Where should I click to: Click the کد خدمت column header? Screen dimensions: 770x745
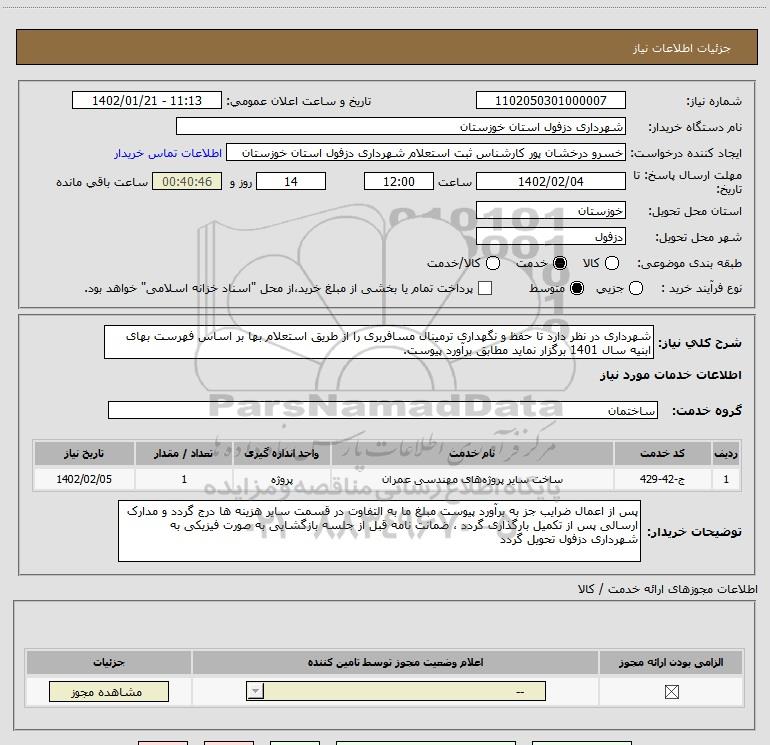coord(662,453)
